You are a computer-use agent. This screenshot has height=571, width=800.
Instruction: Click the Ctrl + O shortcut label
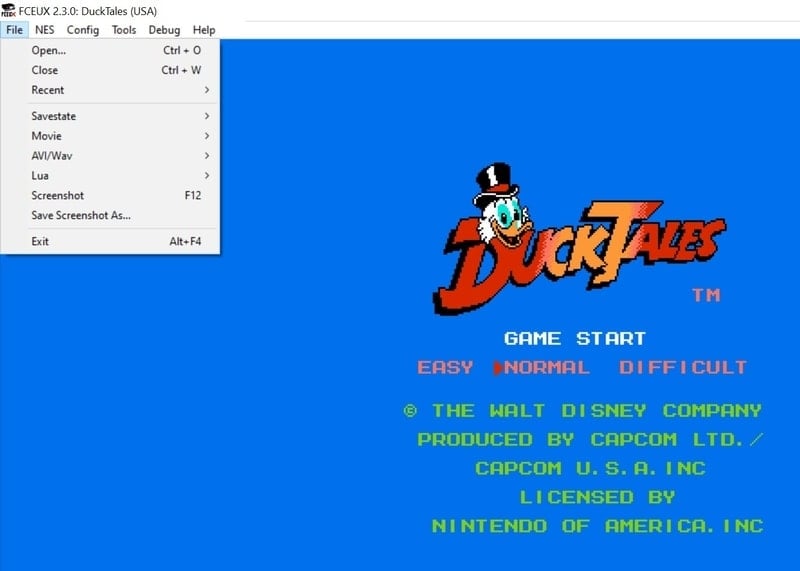tap(182, 50)
